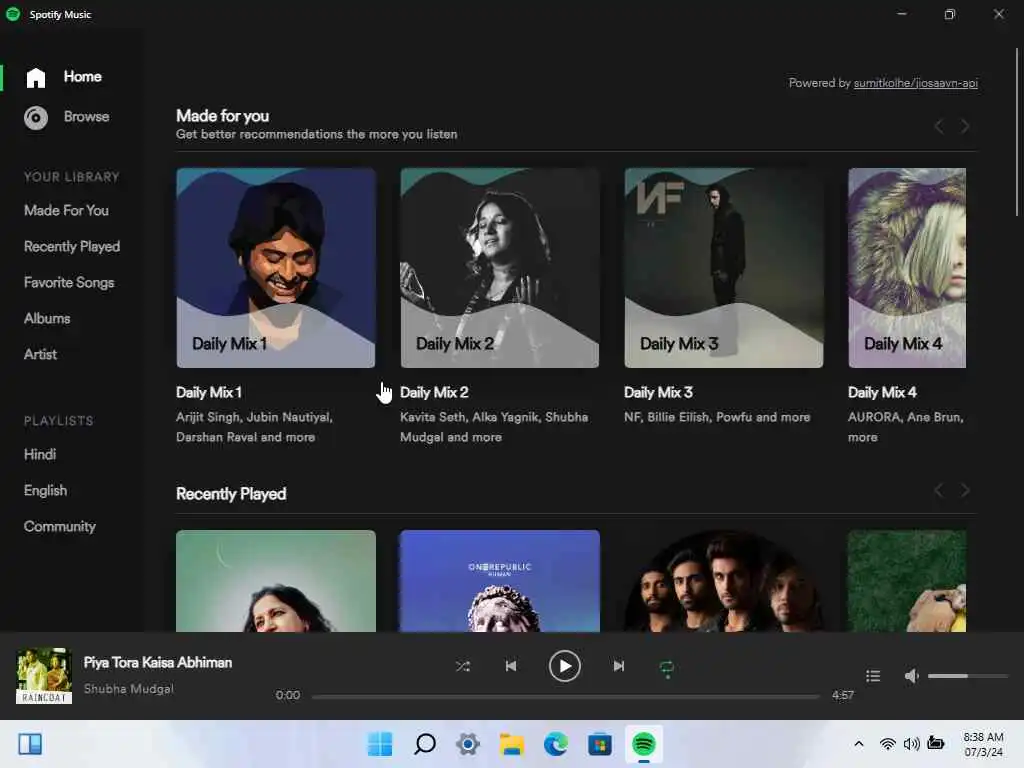Click the Spotify logo in title bar
The height and width of the screenshot is (768, 1024).
click(x=13, y=14)
